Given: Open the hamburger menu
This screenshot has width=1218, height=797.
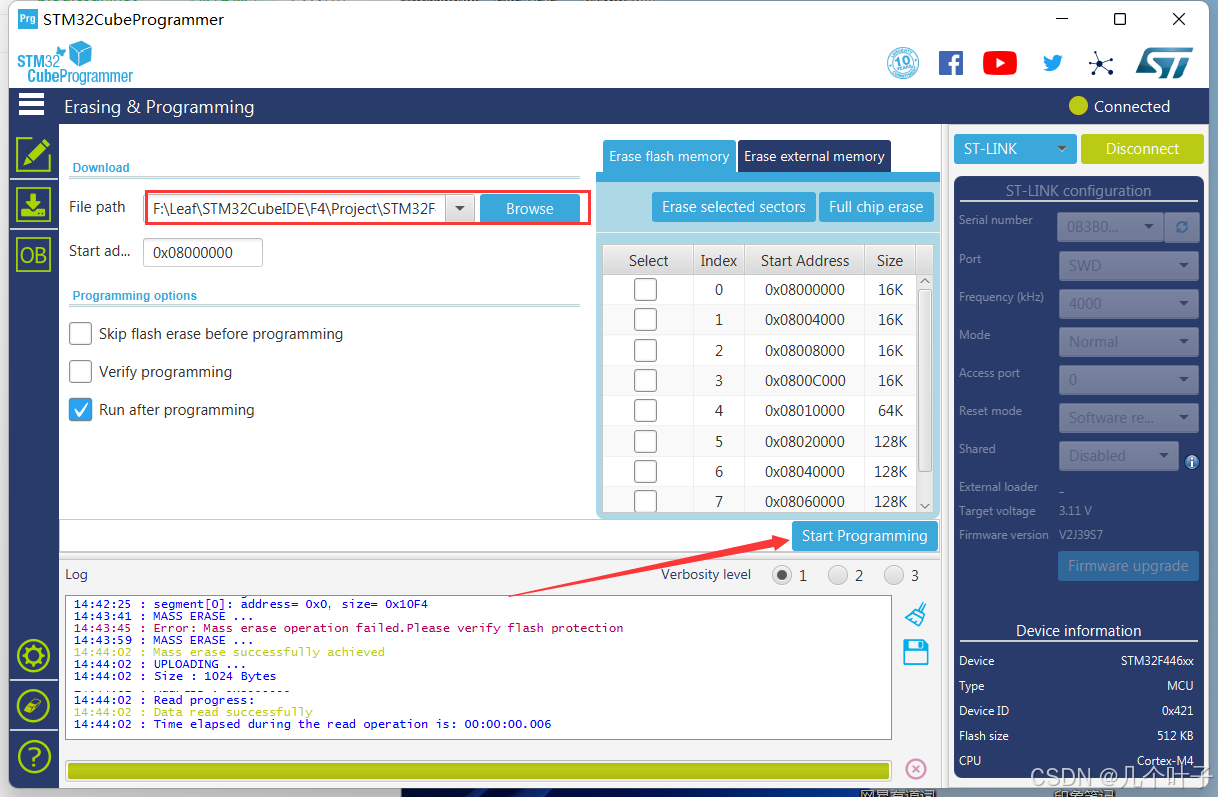Looking at the screenshot, I should [x=32, y=105].
